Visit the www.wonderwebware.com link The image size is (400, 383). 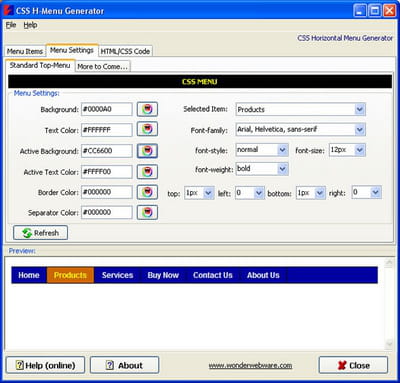[x=250, y=365]
